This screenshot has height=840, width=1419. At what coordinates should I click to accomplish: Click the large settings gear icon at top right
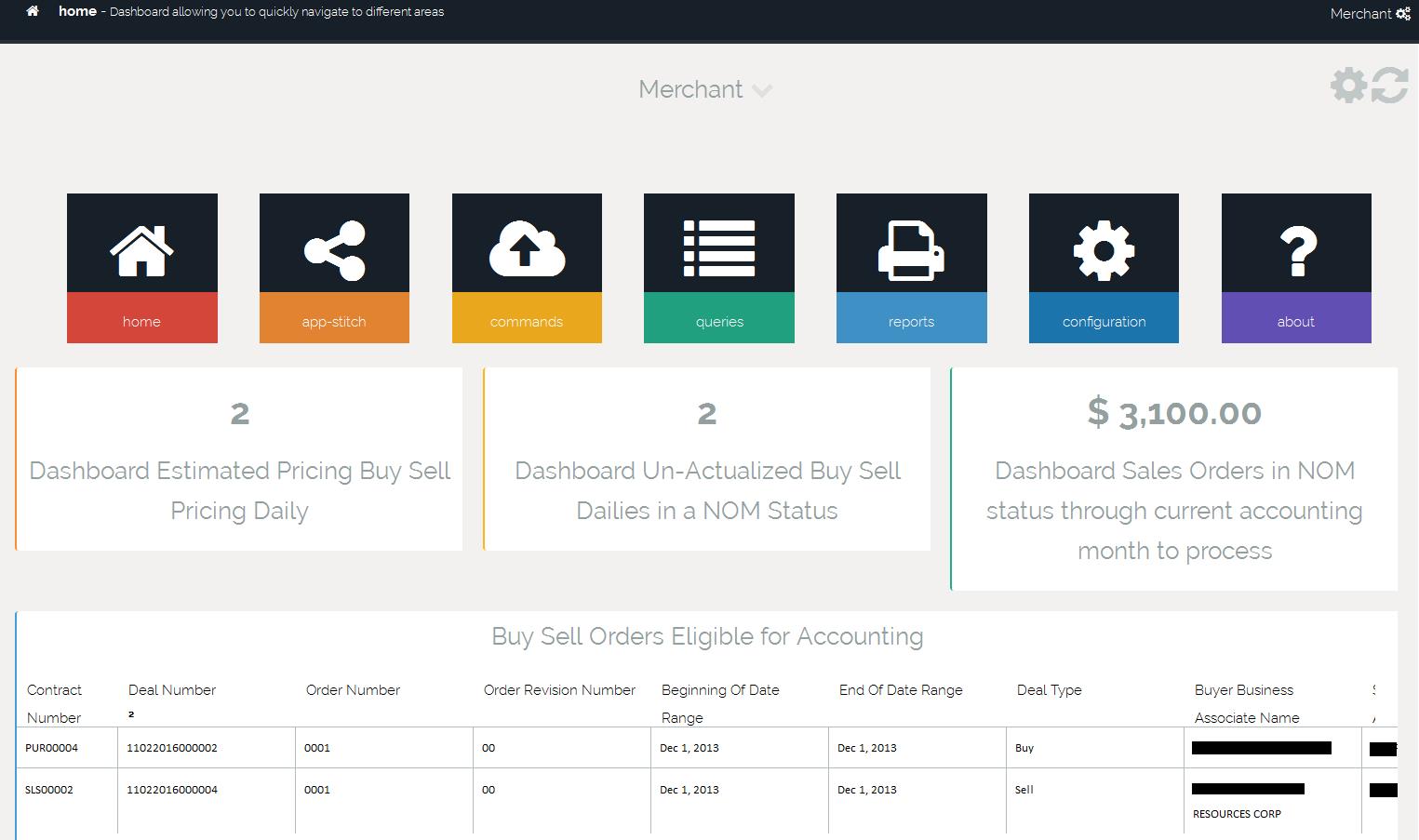(1348, 86)
